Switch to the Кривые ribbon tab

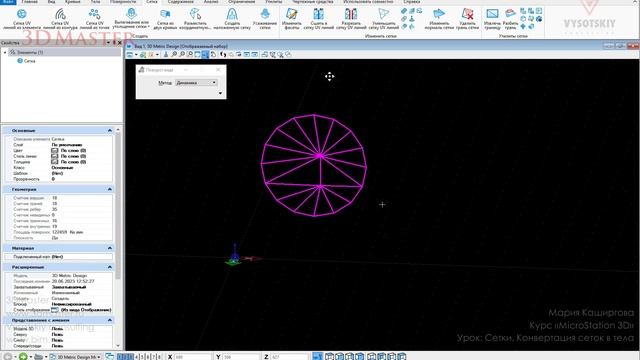click(73, 2)
